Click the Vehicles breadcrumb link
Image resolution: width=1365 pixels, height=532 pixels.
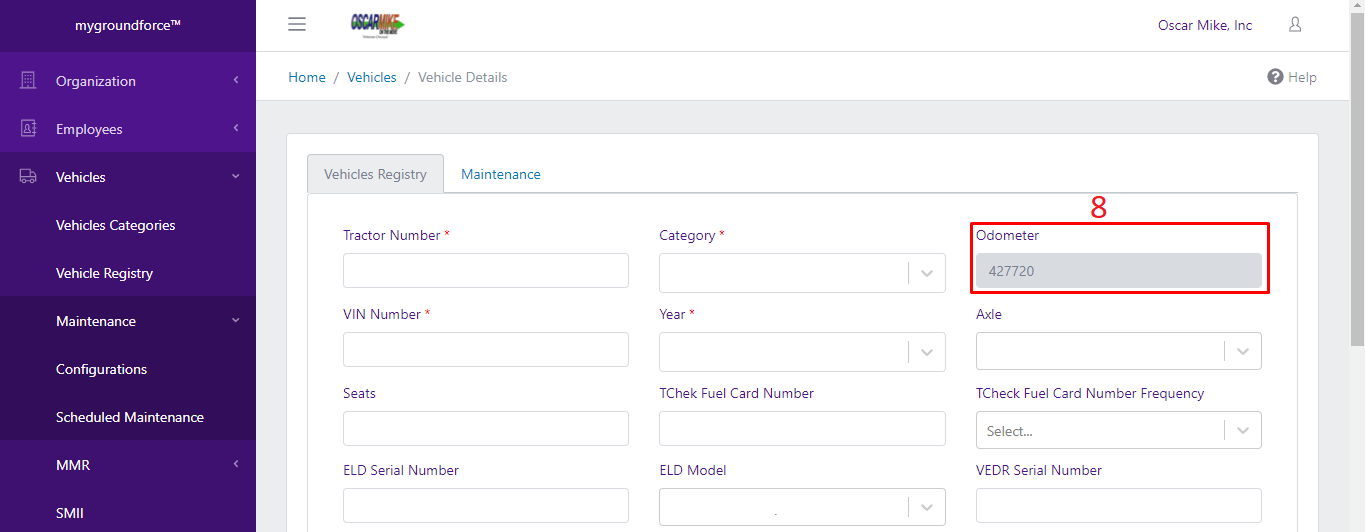tap(372, 77)
